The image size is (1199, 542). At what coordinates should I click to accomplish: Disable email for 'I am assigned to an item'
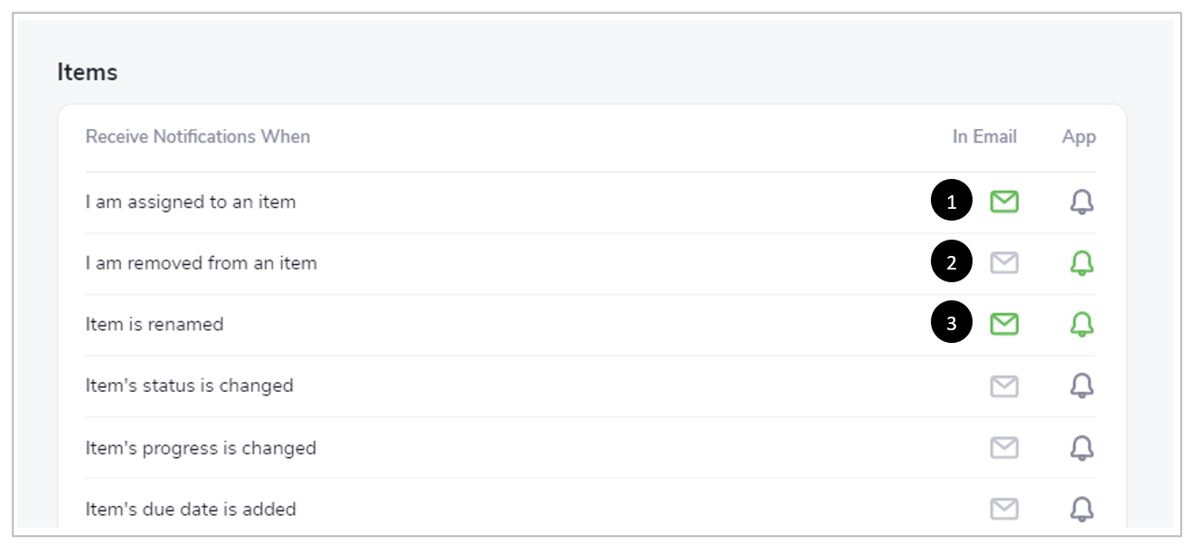pos(1004,202)
